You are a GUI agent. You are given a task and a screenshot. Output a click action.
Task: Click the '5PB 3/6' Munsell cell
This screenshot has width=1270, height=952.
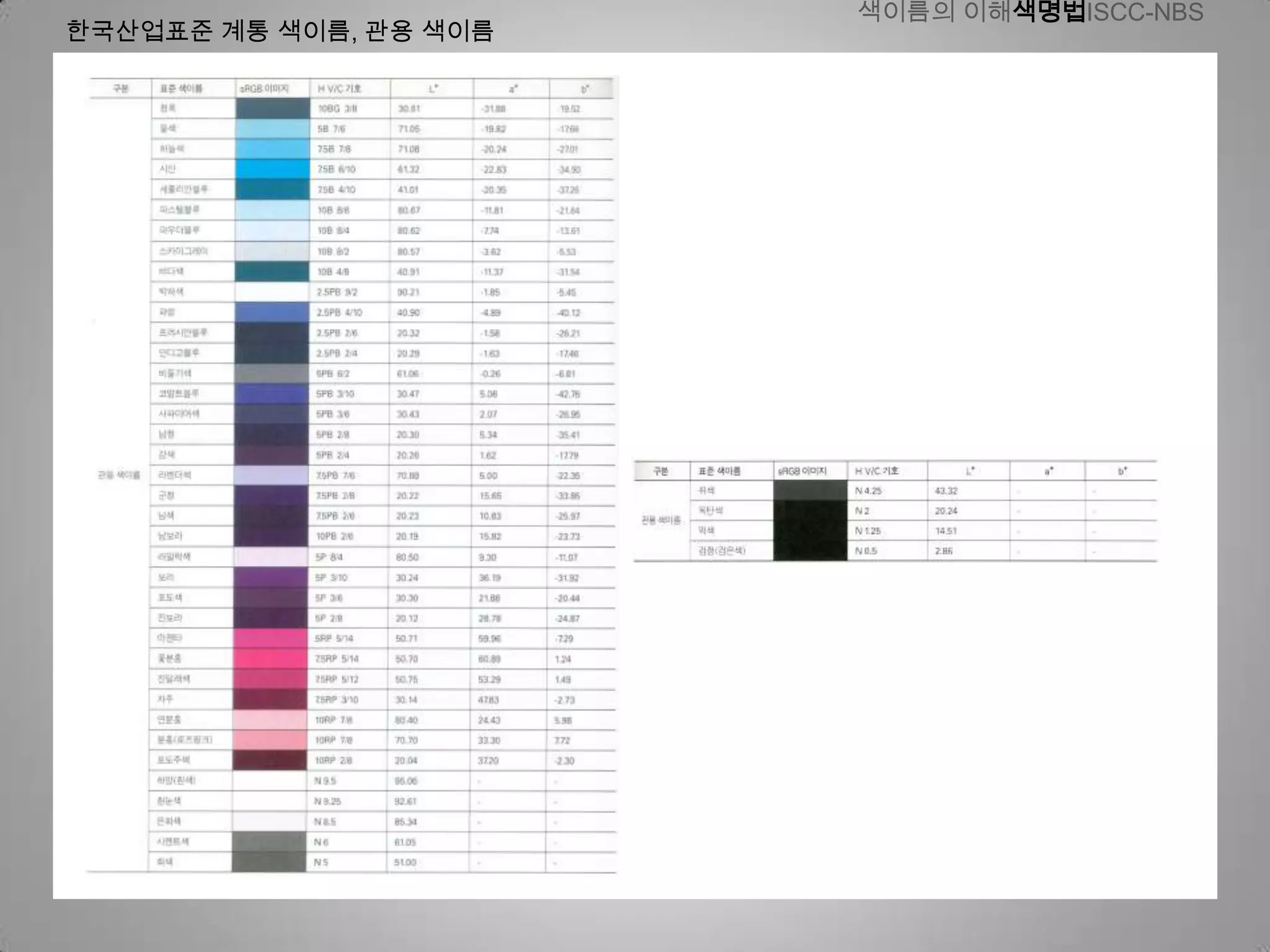333,414
